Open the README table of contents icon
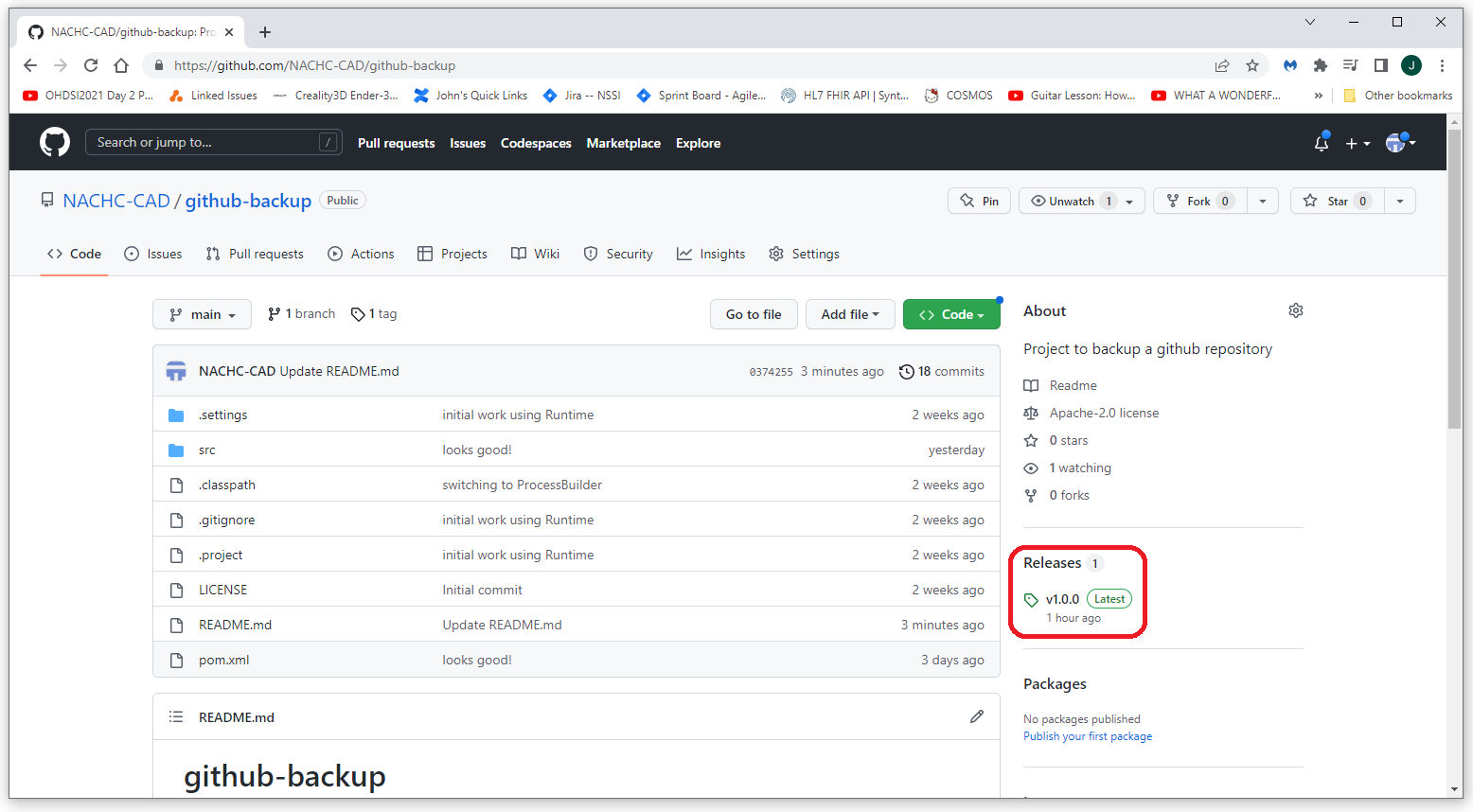1473x812 pixels. pos(176,716)
